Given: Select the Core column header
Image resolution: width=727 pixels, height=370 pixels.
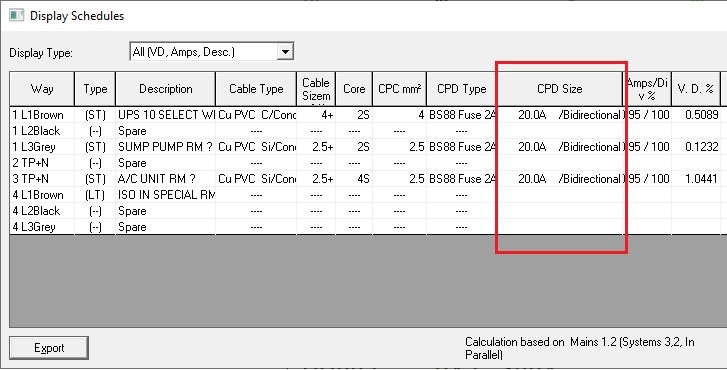Looking at the screenshot, I should coord(354,89).
